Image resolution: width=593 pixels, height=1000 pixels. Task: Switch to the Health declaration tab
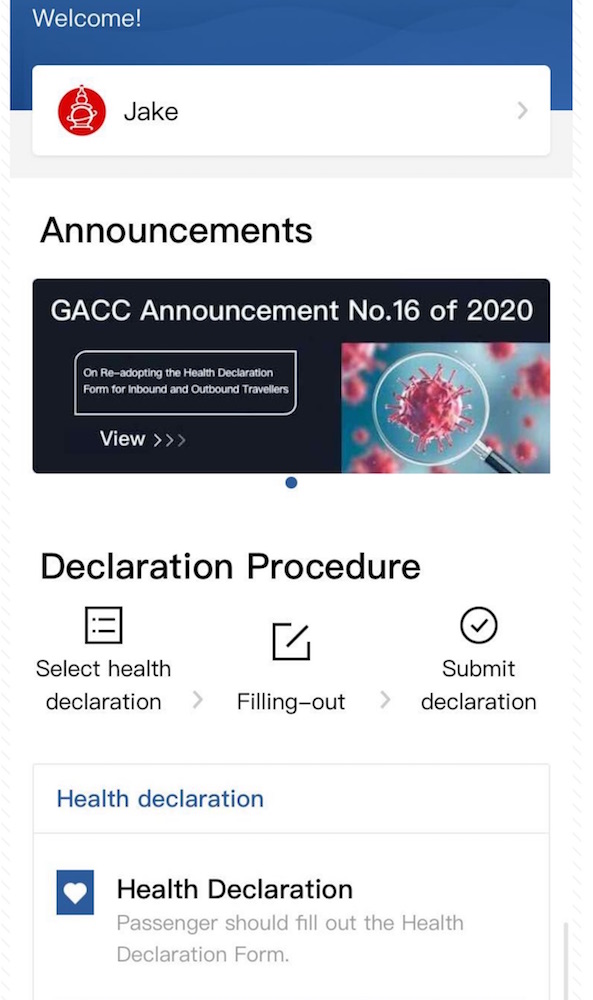[160, 798]
